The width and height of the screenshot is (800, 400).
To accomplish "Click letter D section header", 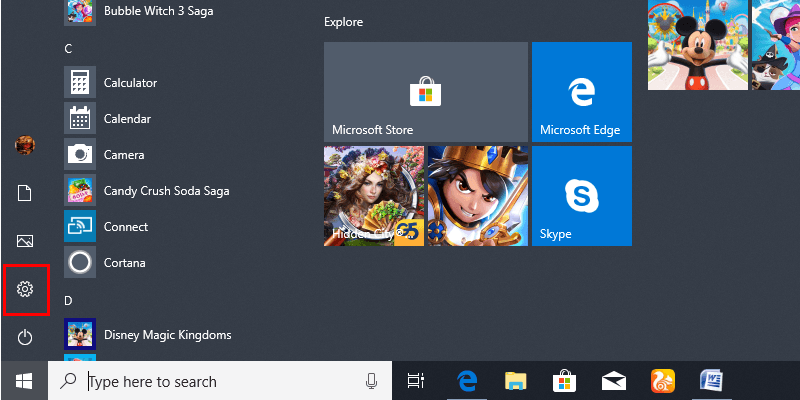I will 68,299.
